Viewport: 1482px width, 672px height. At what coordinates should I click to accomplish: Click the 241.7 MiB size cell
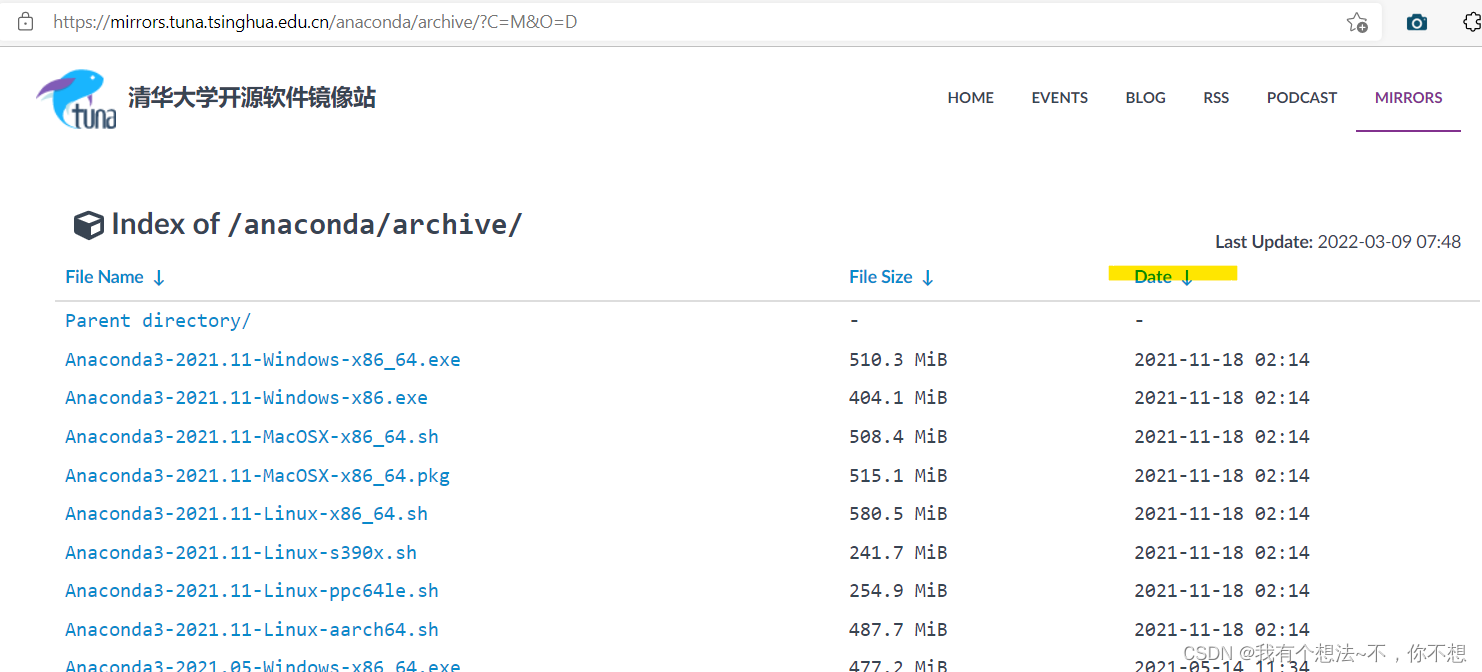point(898,553)
